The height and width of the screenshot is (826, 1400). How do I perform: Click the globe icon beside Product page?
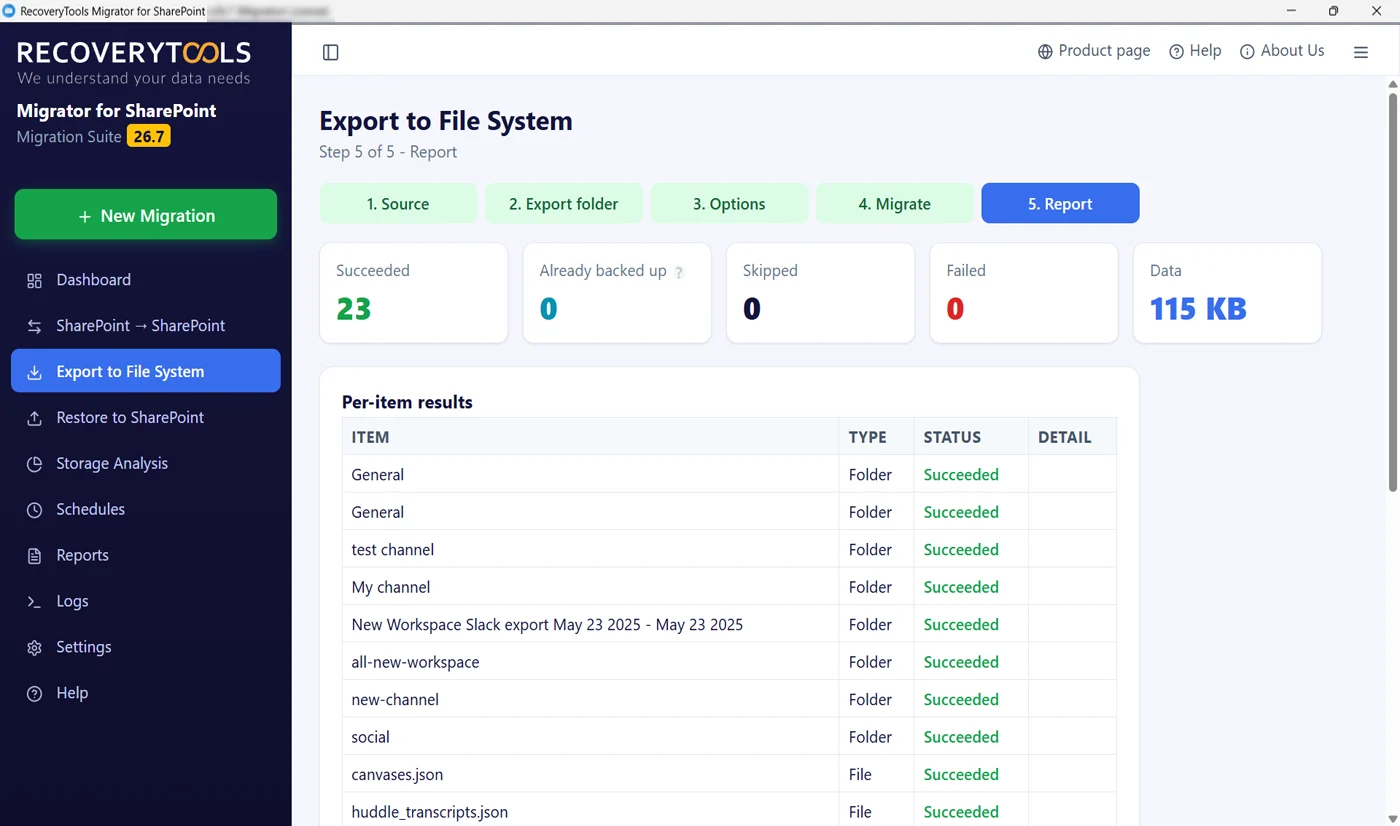1045,52
